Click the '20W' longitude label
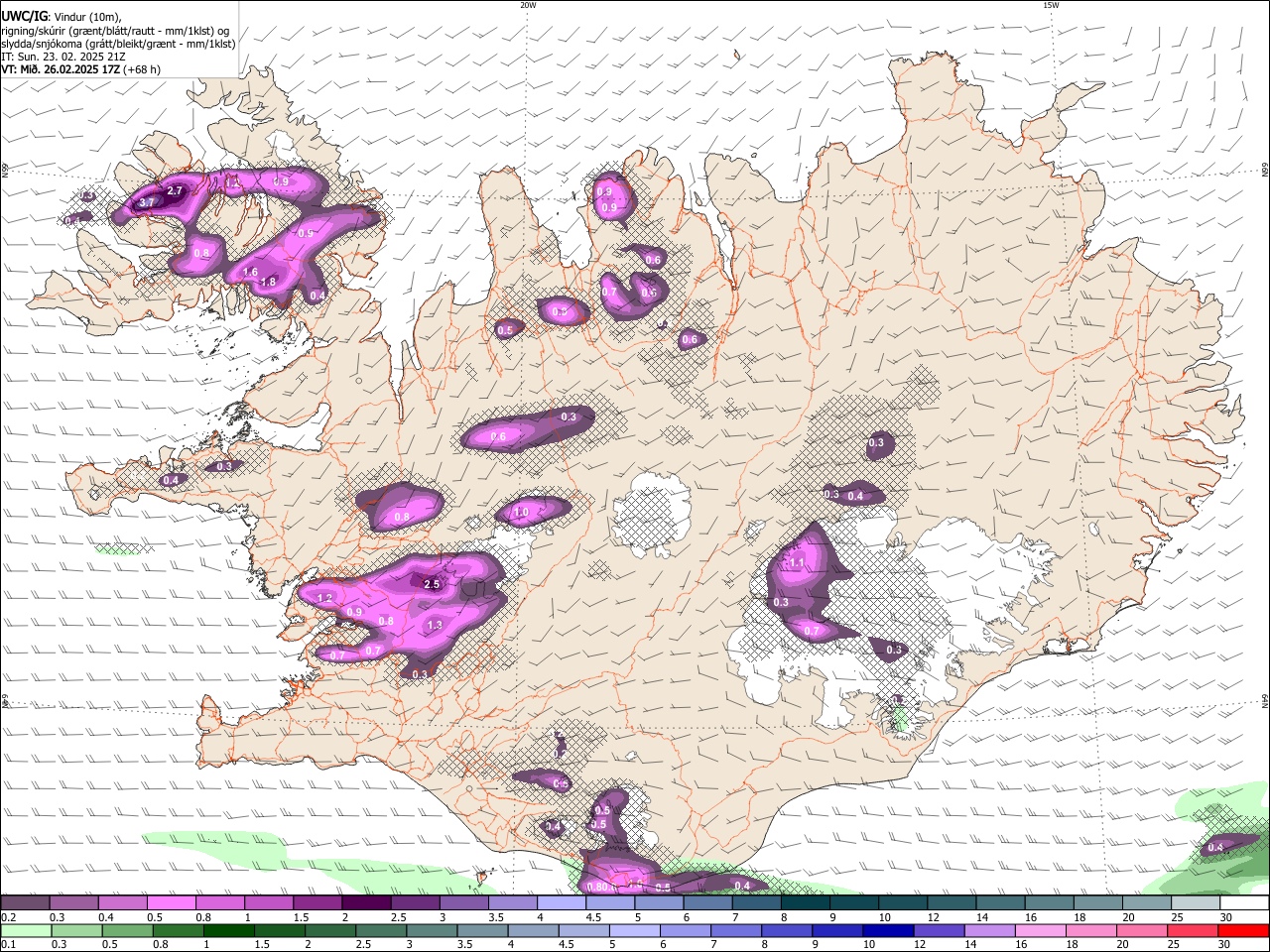 (x=528, y=5)
